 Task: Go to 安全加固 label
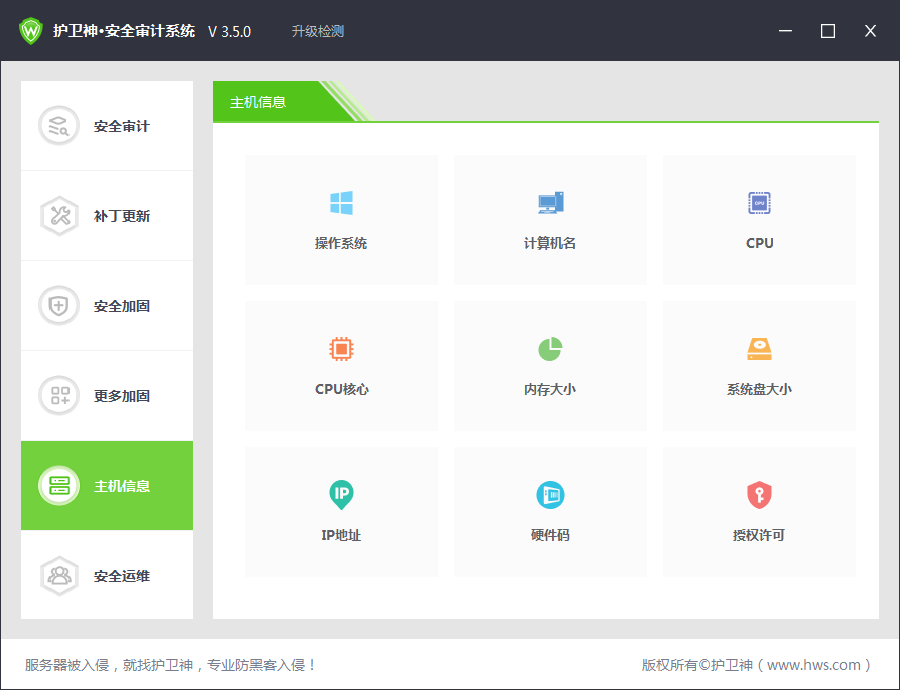tap(122, 306)
